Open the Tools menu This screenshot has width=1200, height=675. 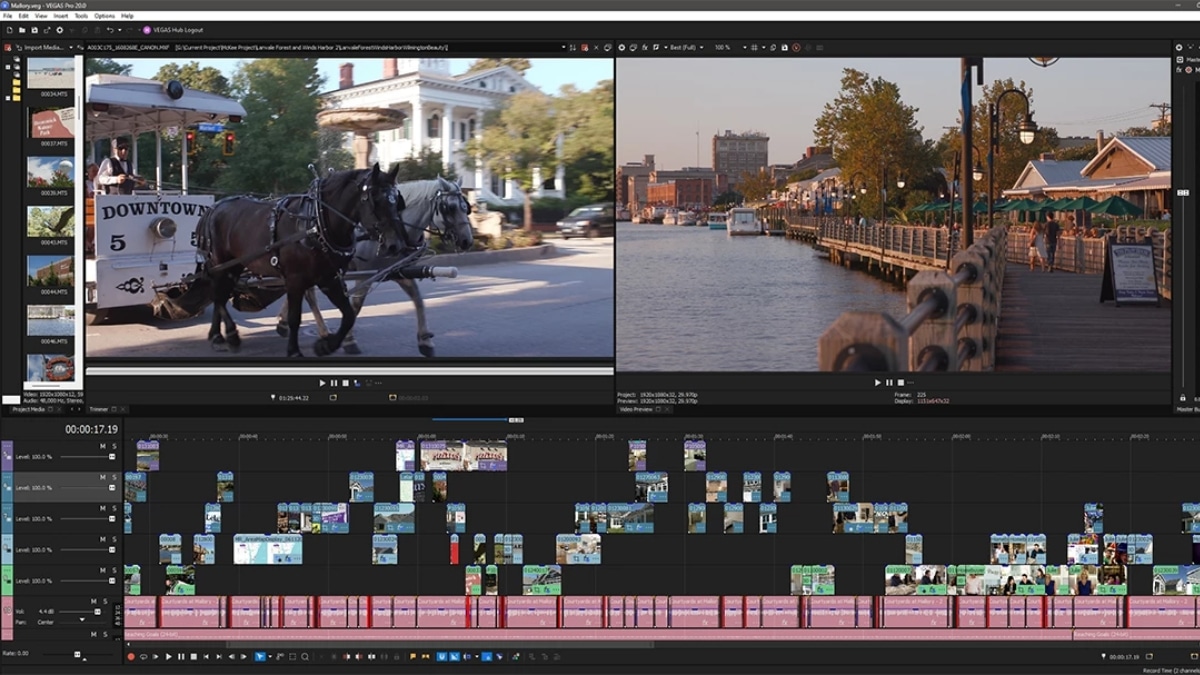81,16
